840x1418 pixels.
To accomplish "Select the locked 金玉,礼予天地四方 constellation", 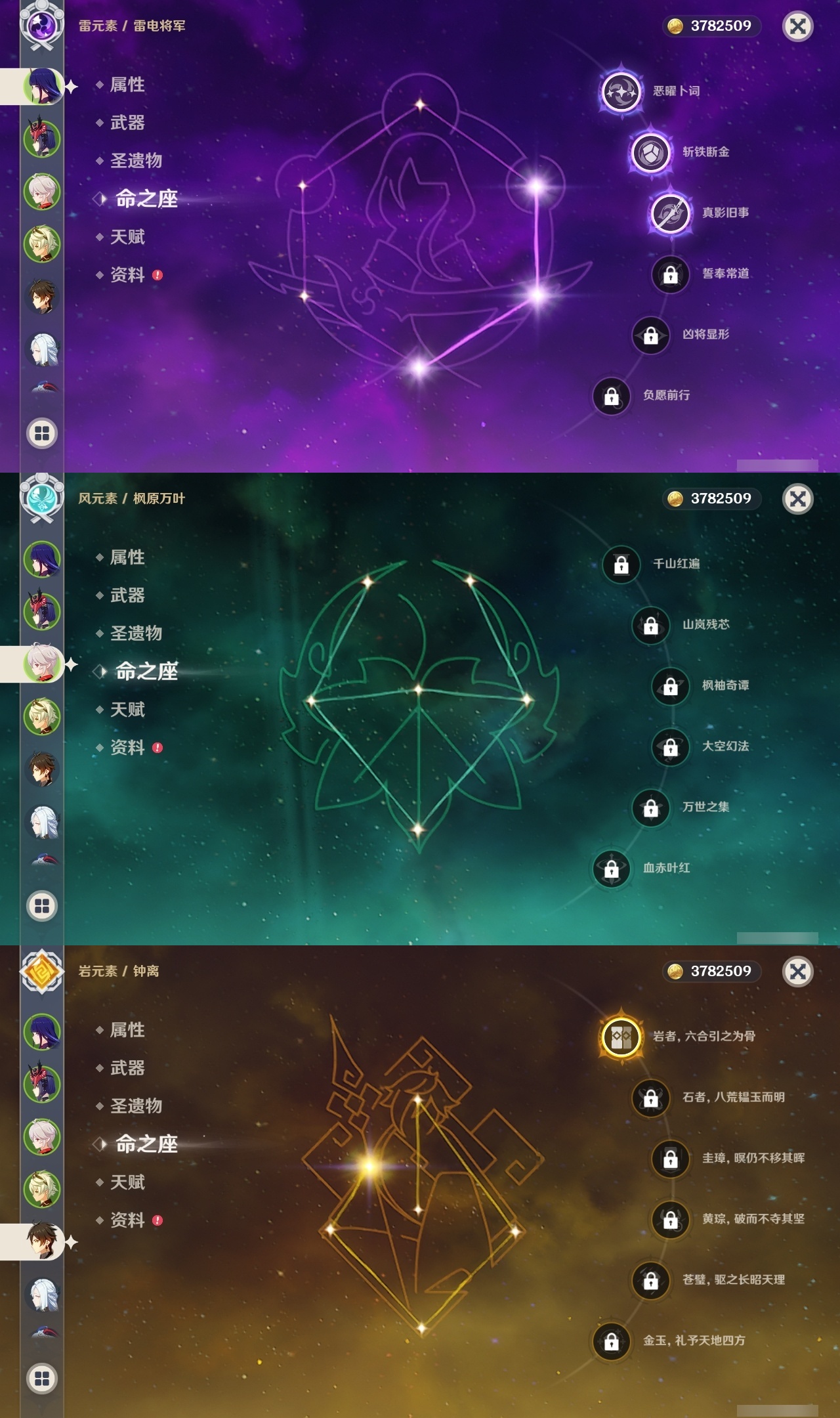I will point(611,1341).
